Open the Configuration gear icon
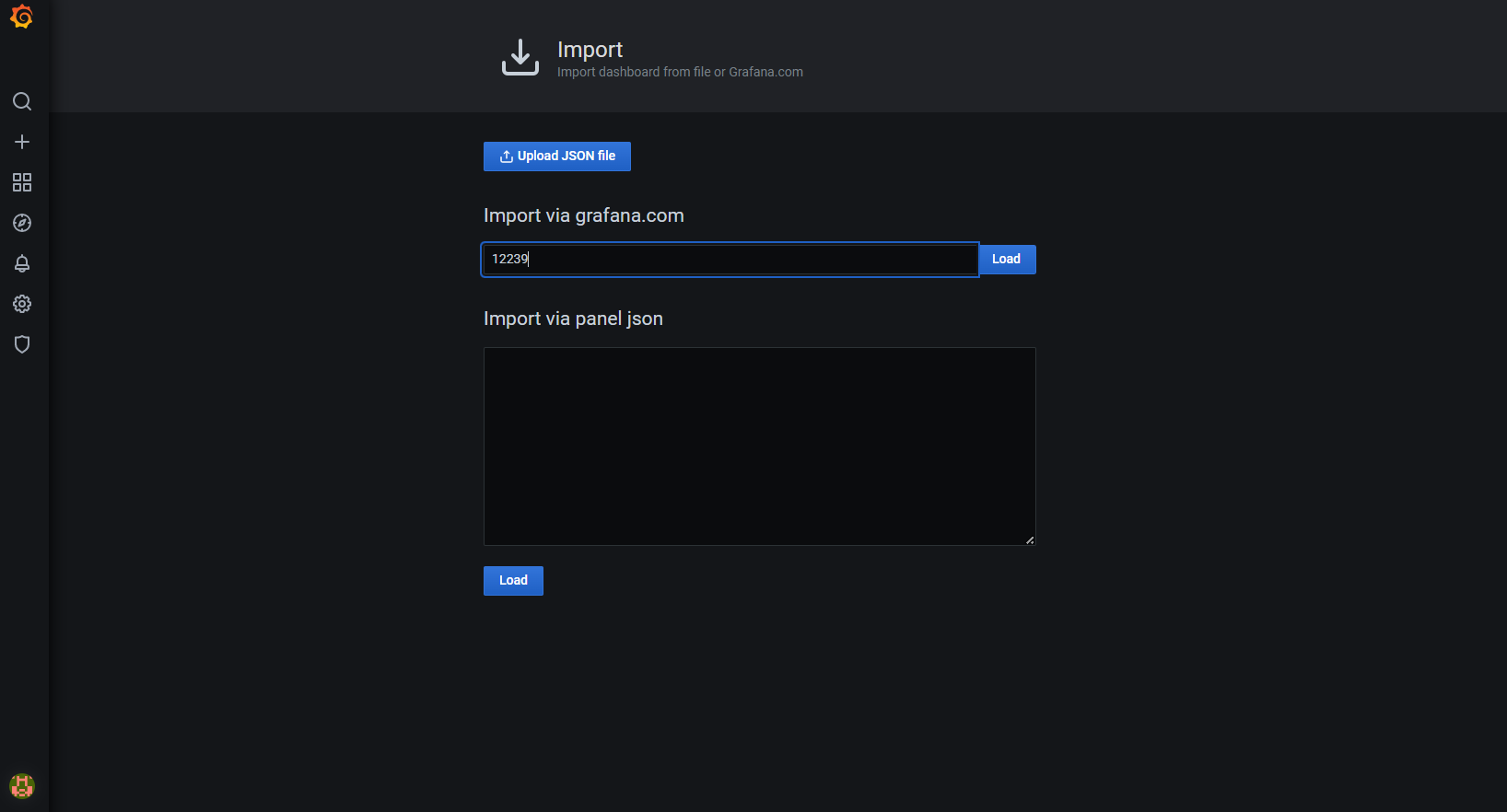This screenshot has height=812, width=1507. point(22,304)
